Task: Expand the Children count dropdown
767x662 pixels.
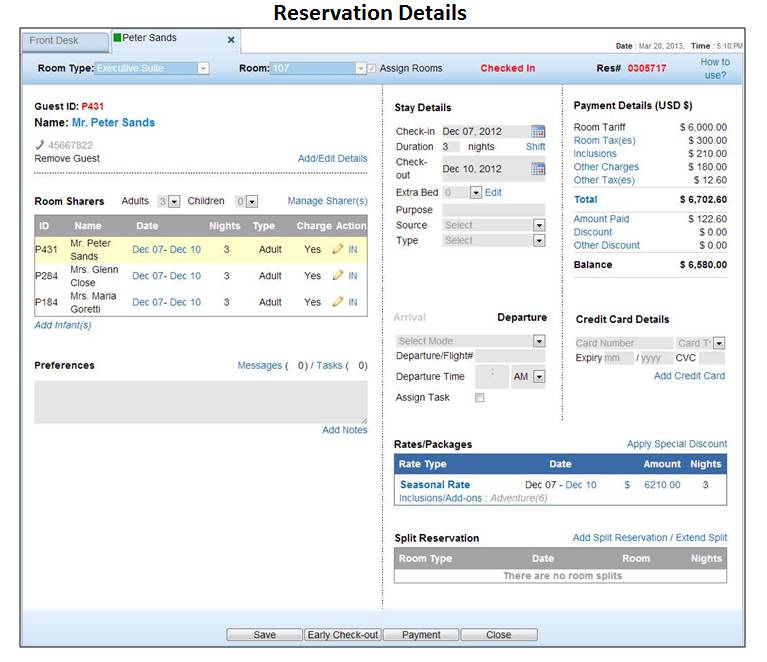Action: tap(252, 202)
